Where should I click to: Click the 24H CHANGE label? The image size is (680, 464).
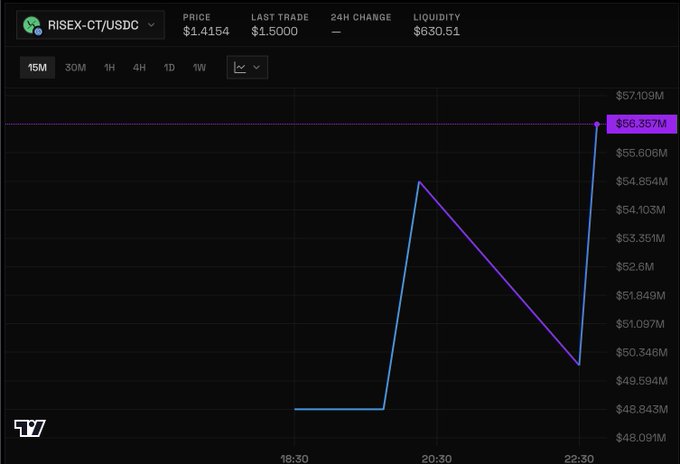click(361, 17)
